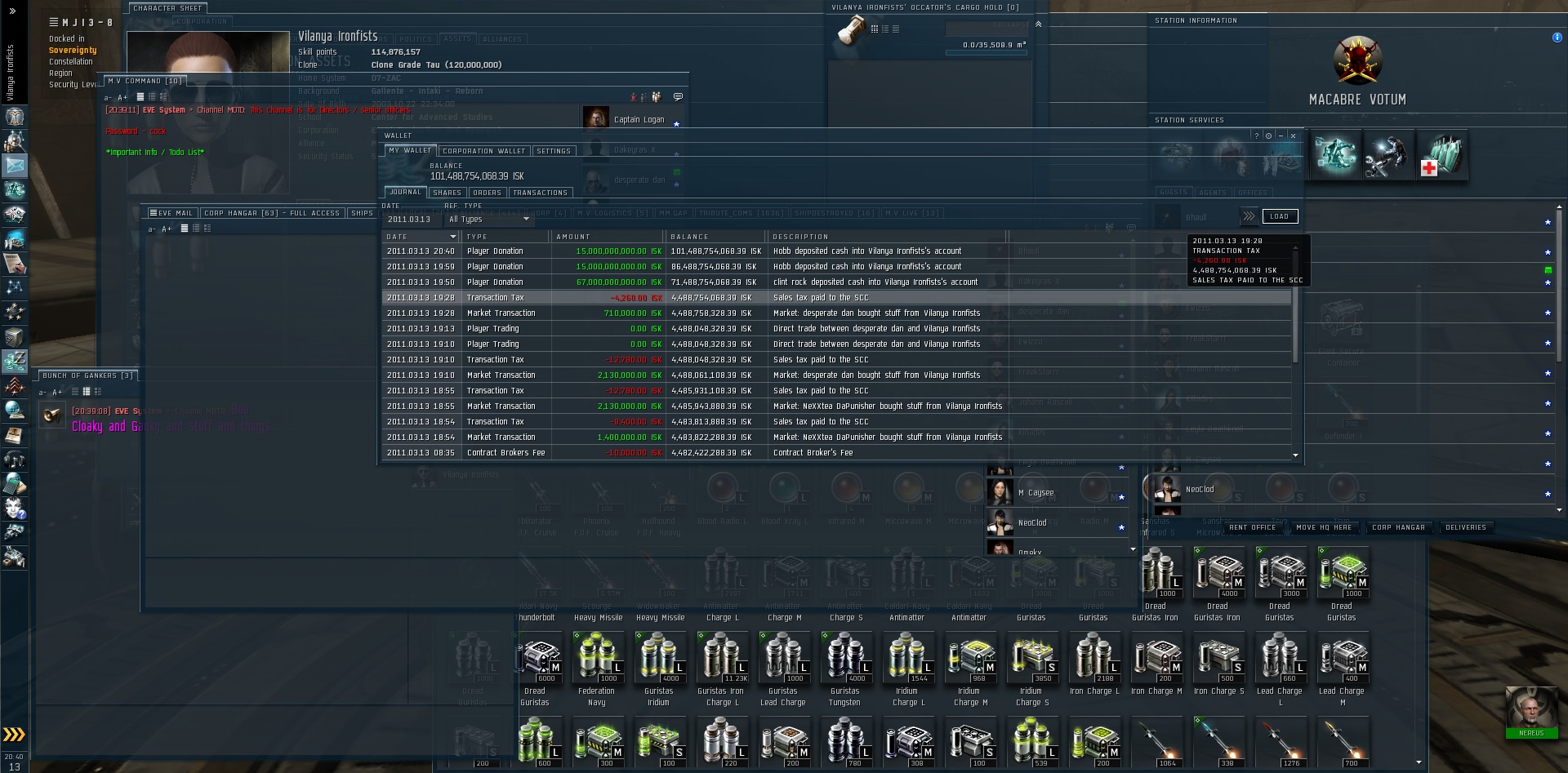Open the in-game browser globe icon
This screenshot has width=1568, height=773.
[14, 411]
